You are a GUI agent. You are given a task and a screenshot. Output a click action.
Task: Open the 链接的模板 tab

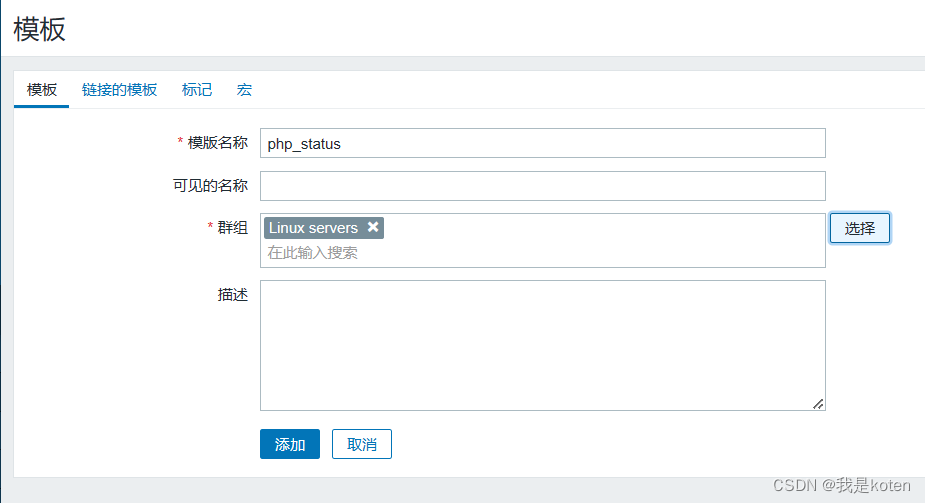click(119, 89)
